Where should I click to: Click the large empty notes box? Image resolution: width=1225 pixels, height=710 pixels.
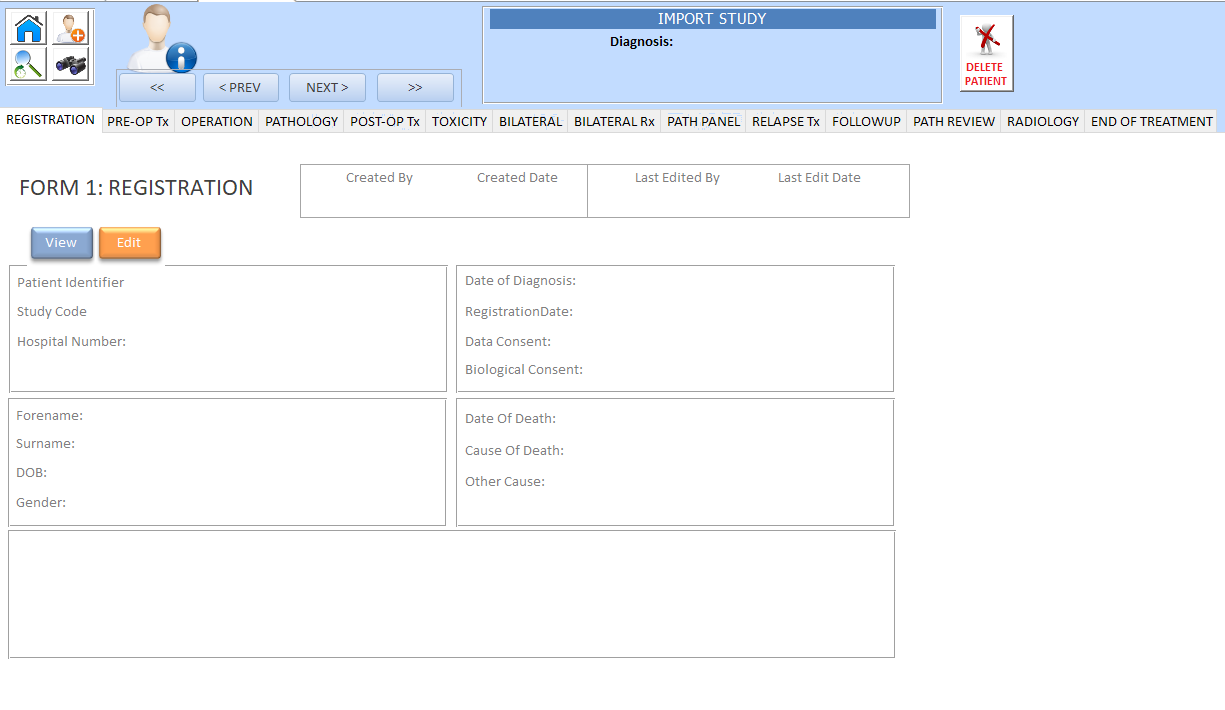(x=451, y=594)
